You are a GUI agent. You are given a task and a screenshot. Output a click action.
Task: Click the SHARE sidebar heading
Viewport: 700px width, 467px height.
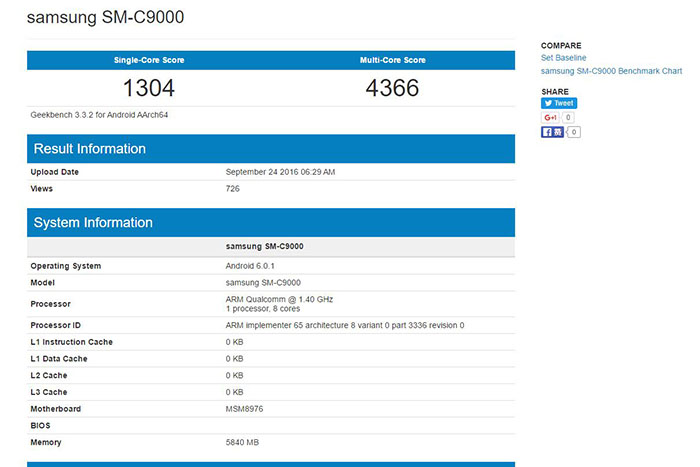555,92
